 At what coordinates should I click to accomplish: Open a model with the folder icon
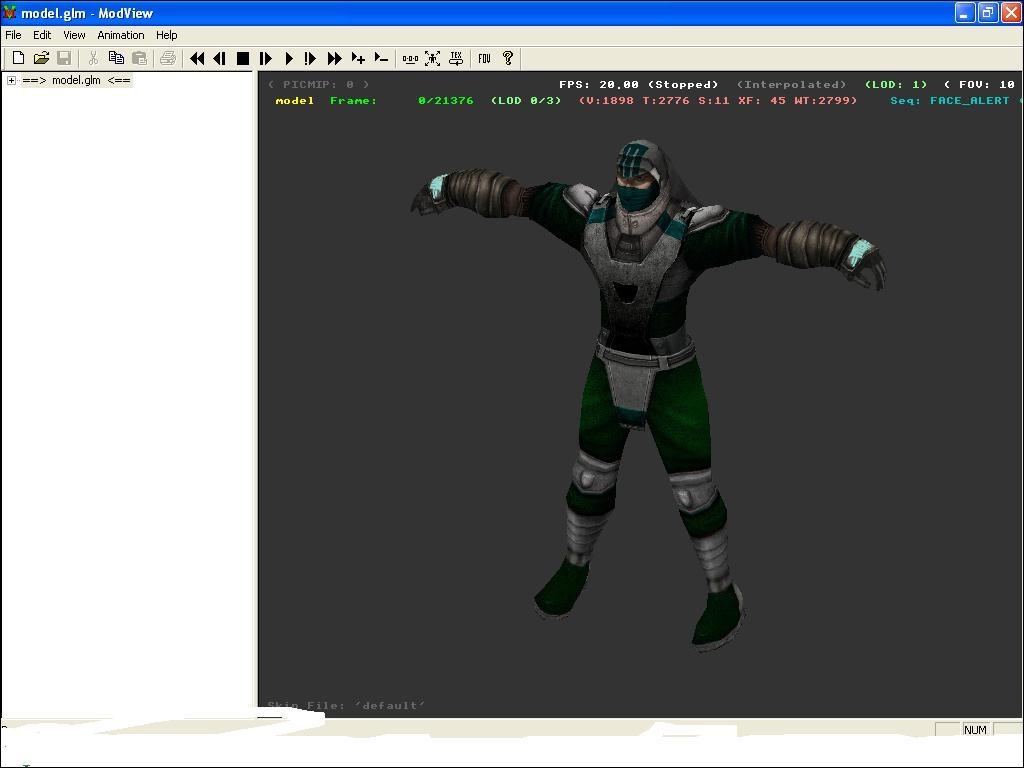point(41,59)
